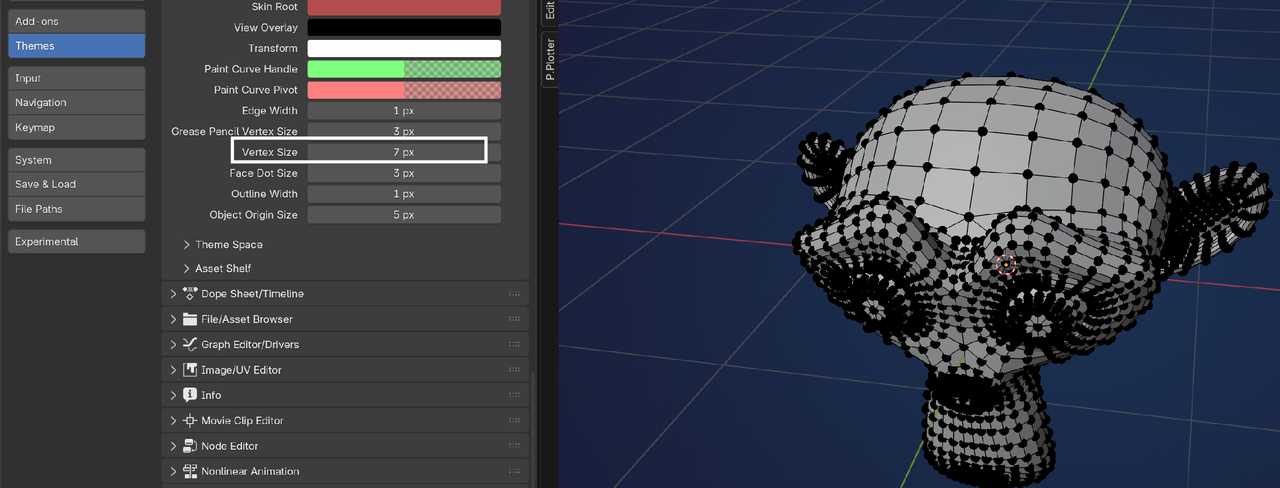Open the Experimental preferences section
The width and height of the screenshot is (1280, 488).
pyautogui.click(x=77, y=242)
